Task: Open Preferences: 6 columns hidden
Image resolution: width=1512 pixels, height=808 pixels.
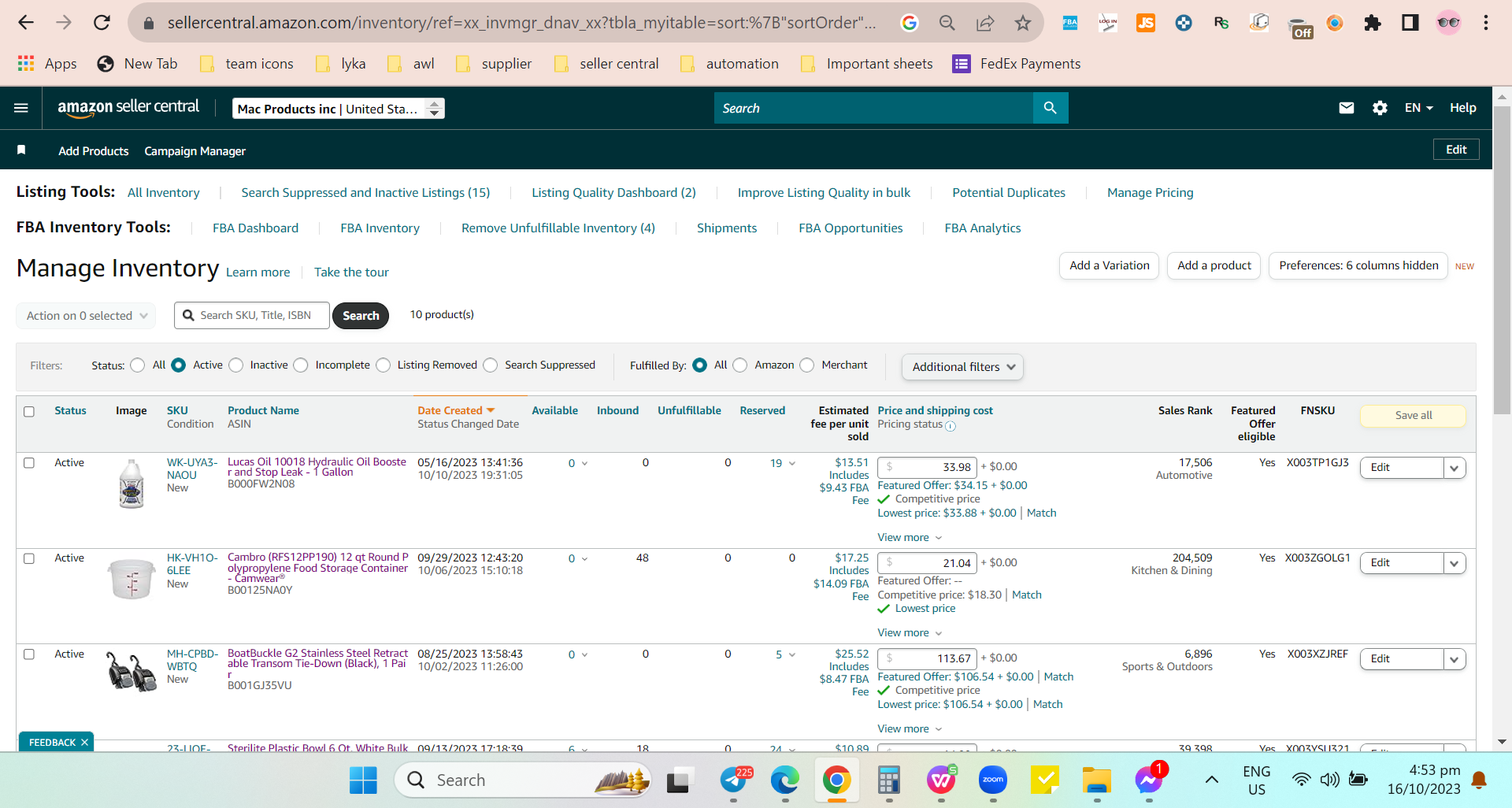Action: point(1358,266)
